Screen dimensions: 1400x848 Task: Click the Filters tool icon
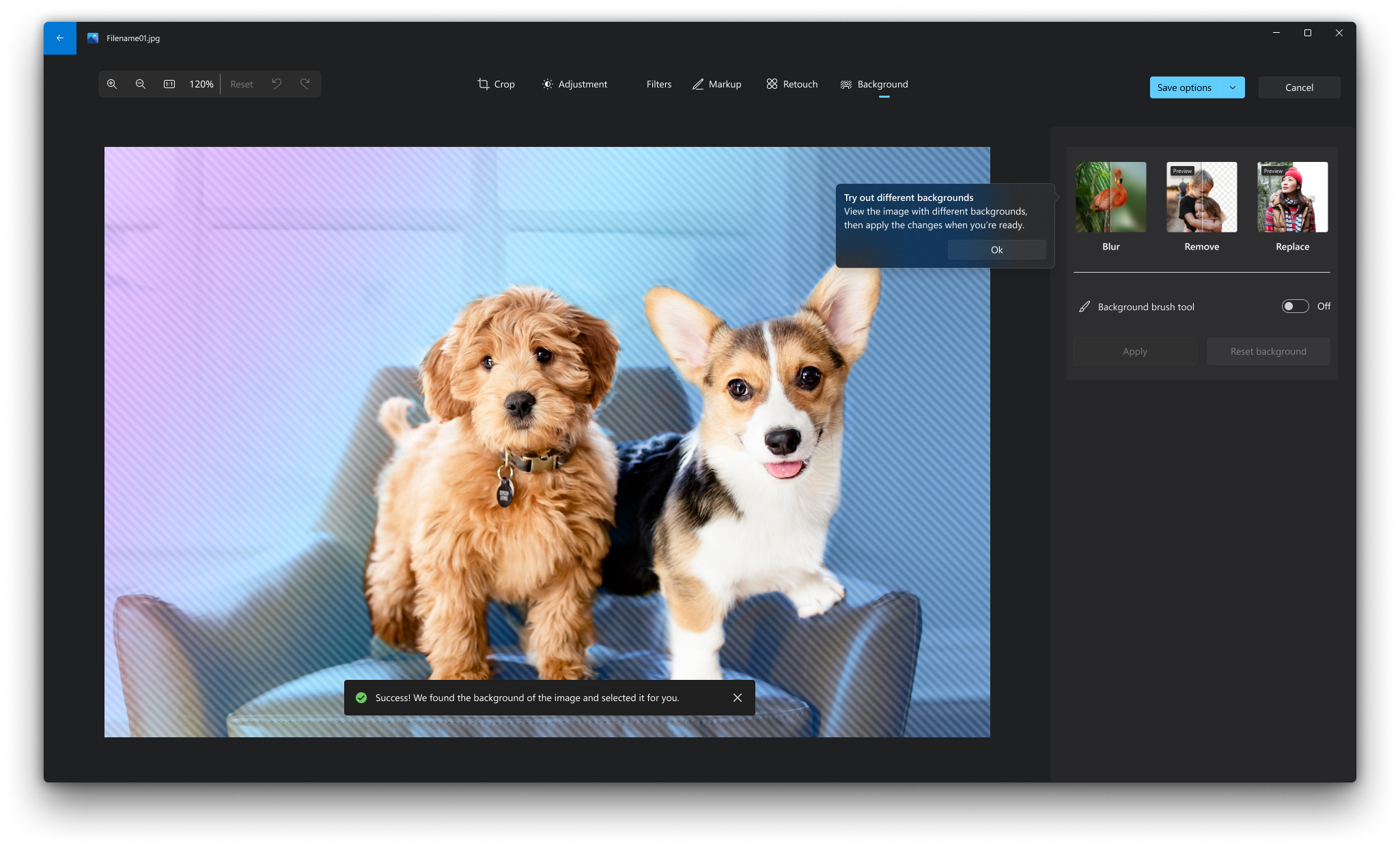[658, 84]
